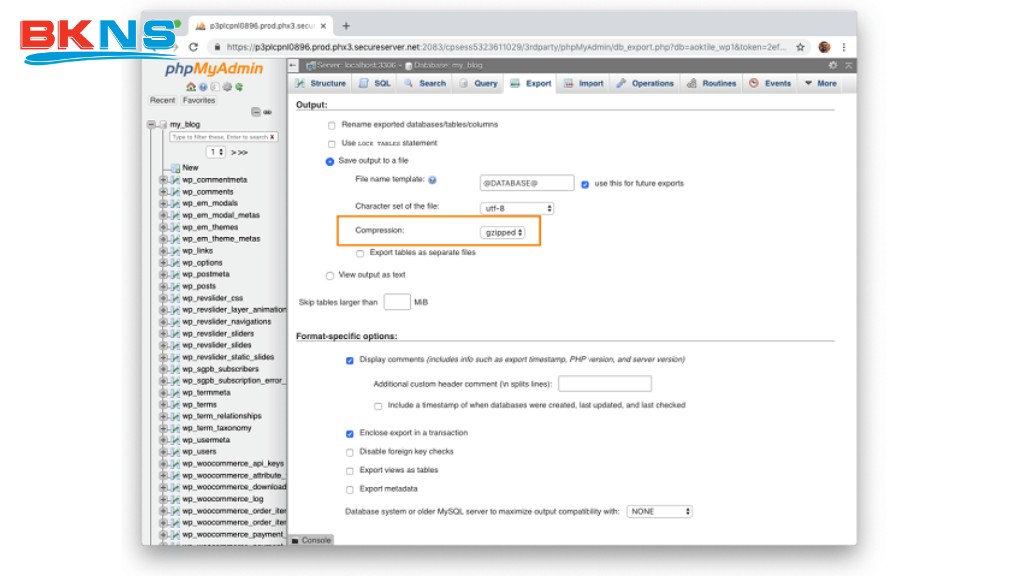Click the page settings gear icon
The image size is (1024, 576).
click(x=833, y=65)
